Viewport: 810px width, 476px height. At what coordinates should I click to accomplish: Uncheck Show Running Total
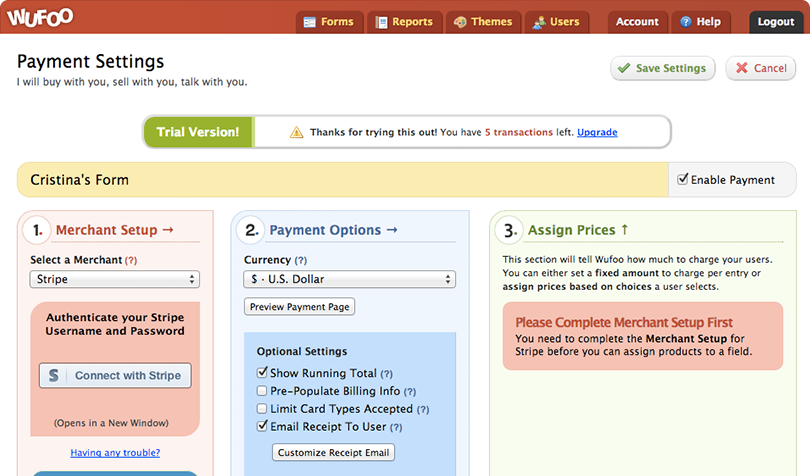[262, 372]
